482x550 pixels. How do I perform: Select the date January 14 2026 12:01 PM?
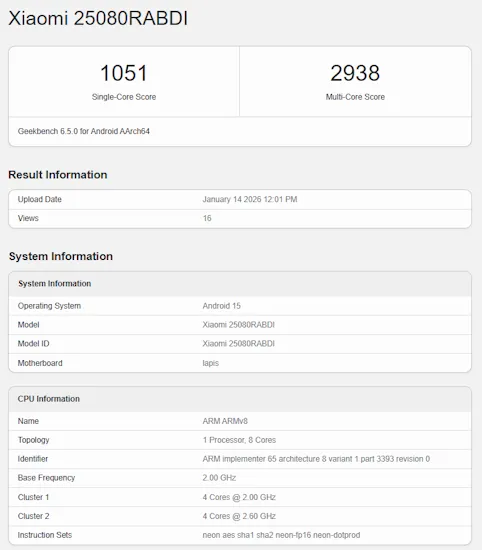[250, 199]
